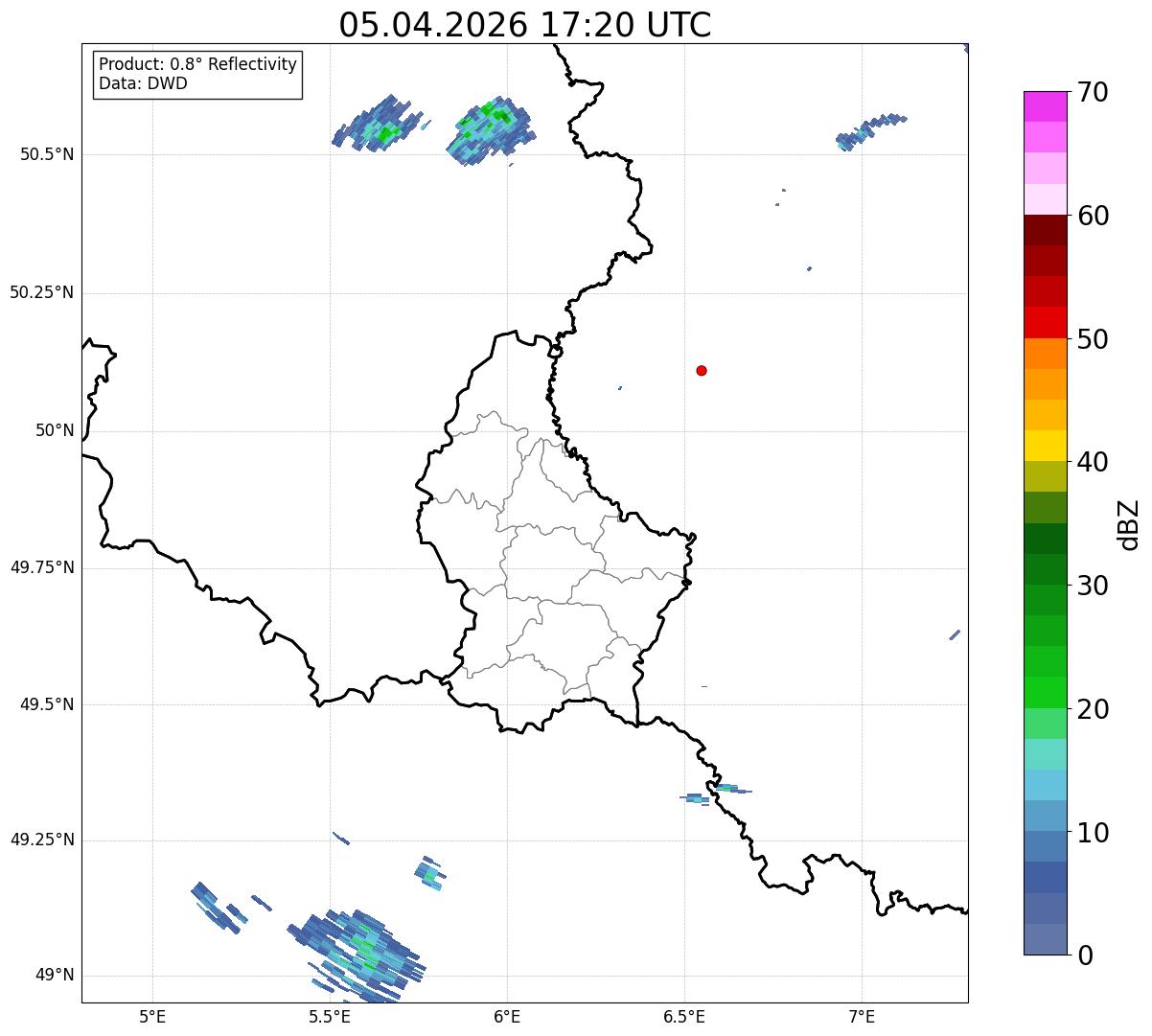Click the Product 0.8° Reflectivity info box
The height and width of the screenshot is (1036, 1152).
(198, 75)
